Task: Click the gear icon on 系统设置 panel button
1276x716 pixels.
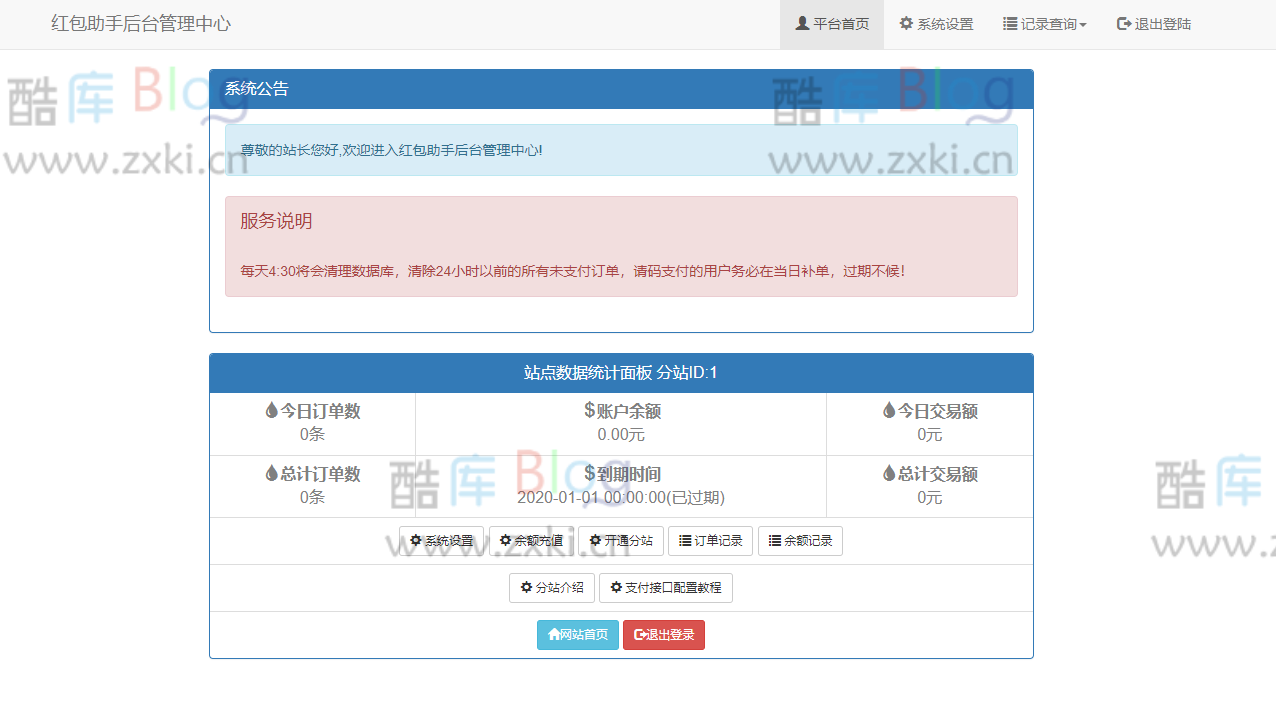Action: coord(418,540)
